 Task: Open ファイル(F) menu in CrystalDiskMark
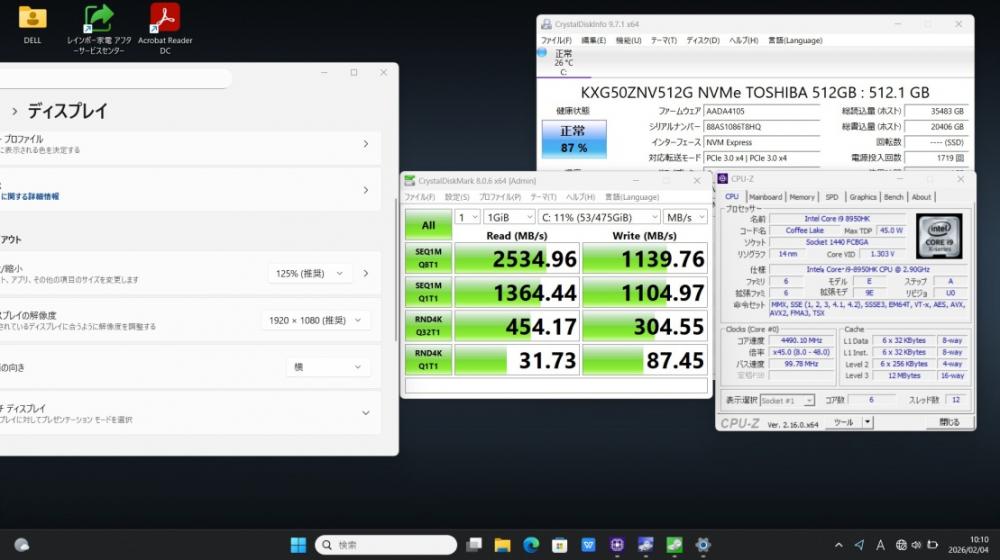[420, 197]
